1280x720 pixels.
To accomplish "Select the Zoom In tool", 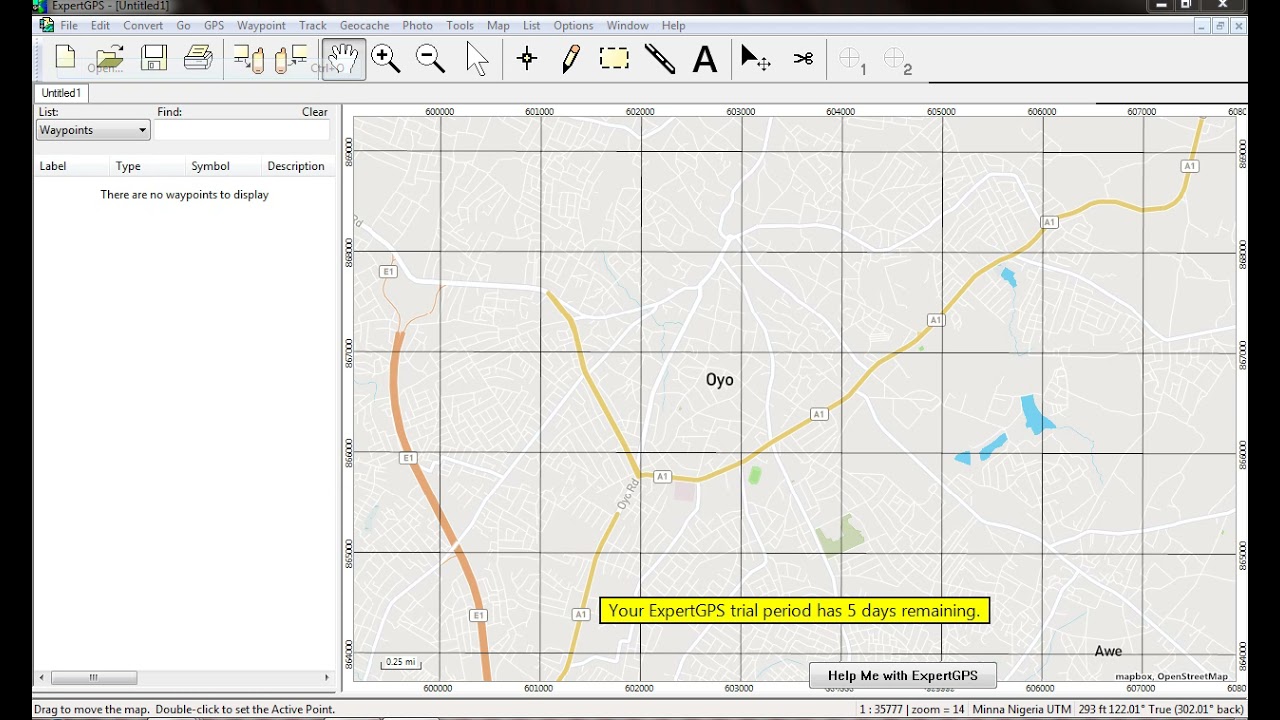I will point(386,59).
